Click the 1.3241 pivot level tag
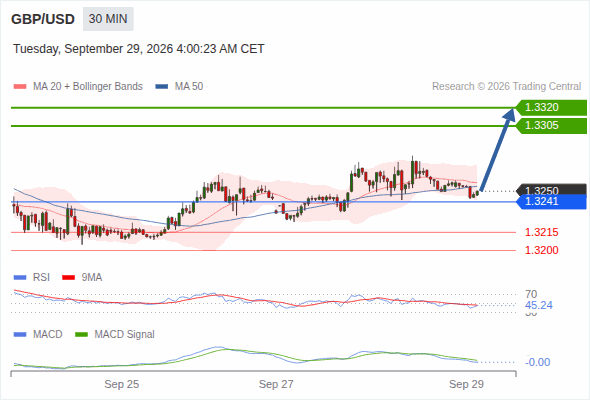 551,202
